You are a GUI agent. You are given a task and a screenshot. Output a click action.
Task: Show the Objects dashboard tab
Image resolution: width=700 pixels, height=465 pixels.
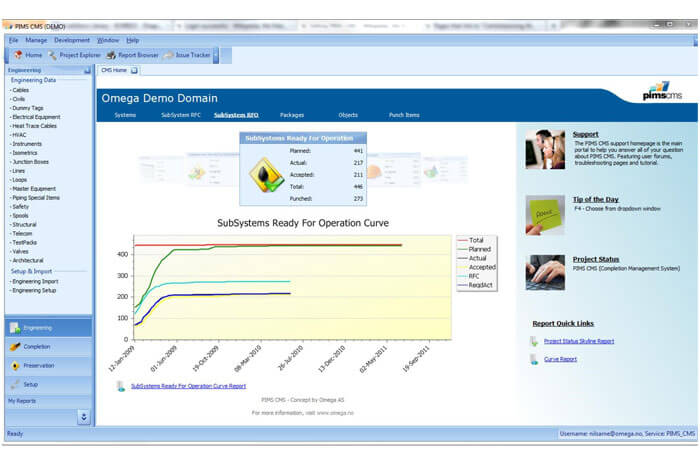point(348,115)
